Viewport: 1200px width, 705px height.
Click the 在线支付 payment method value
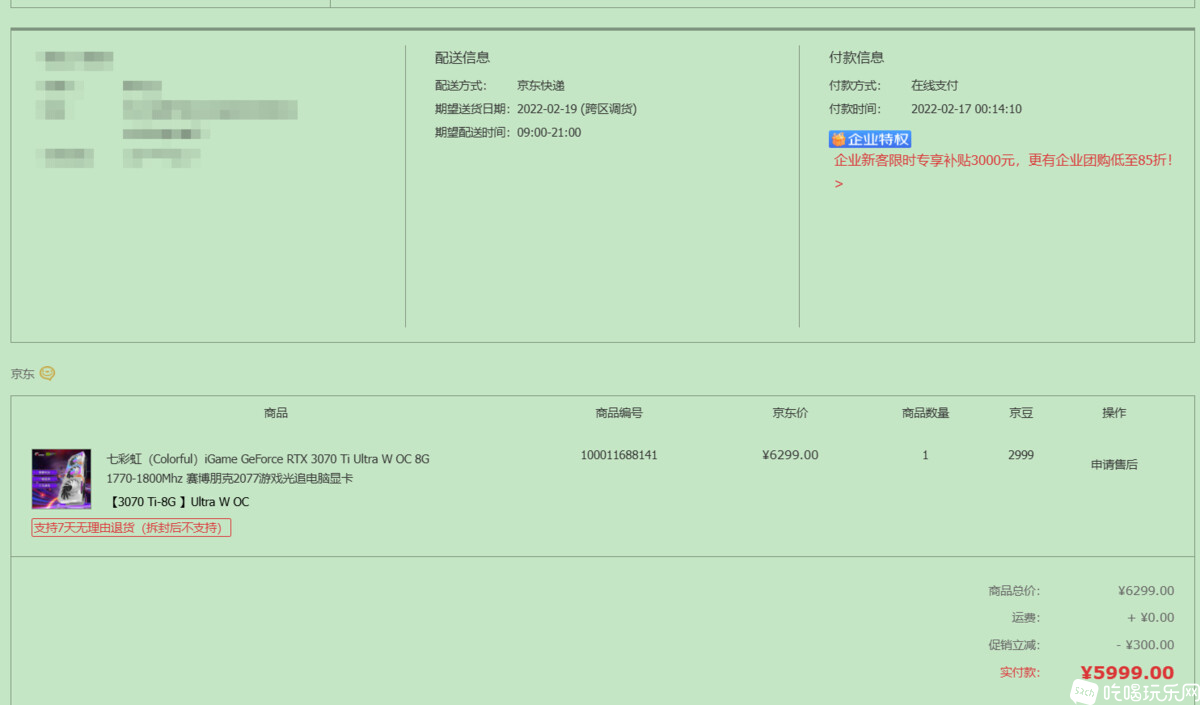pos(934,86)
